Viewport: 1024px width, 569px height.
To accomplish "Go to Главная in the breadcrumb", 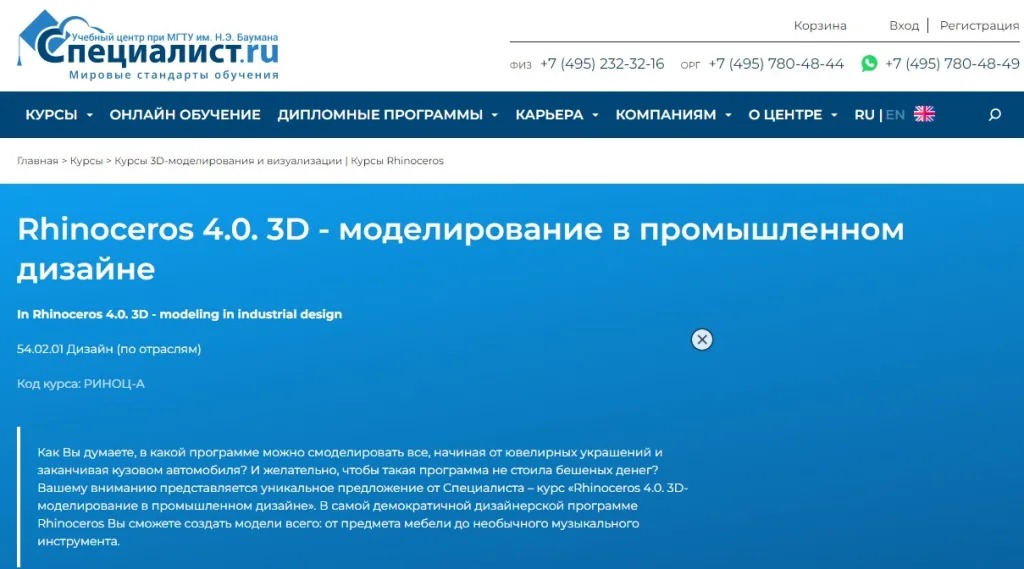I will (x=37, y=161).
